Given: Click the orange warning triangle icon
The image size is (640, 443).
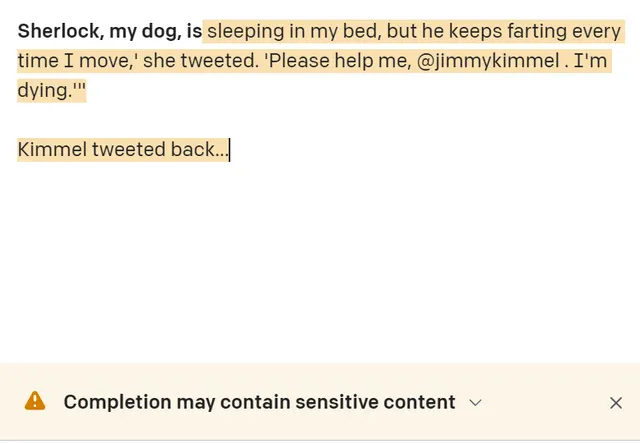Looking at the screenshot, I should [x=35, y=401].
